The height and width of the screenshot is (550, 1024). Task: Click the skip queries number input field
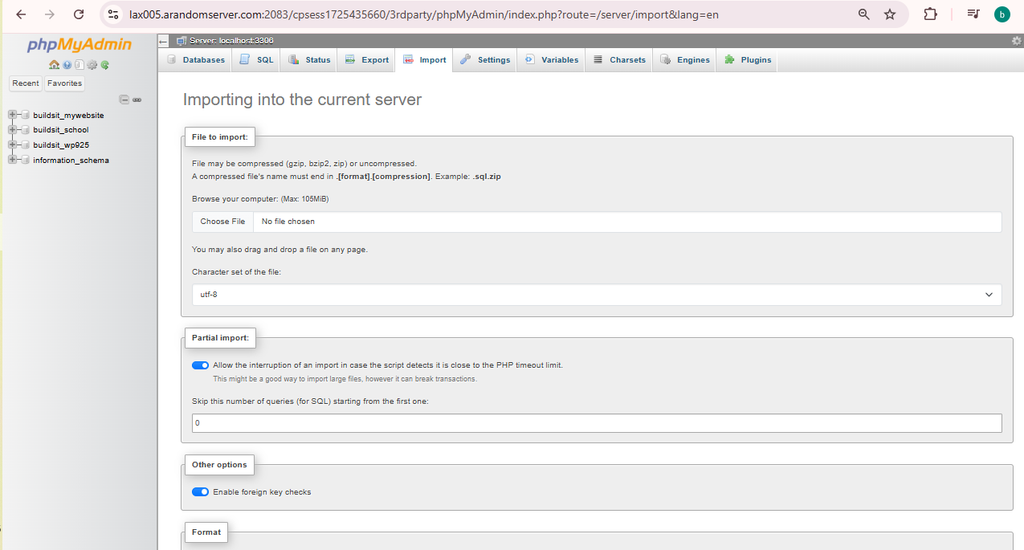click(x=597, y=423)
